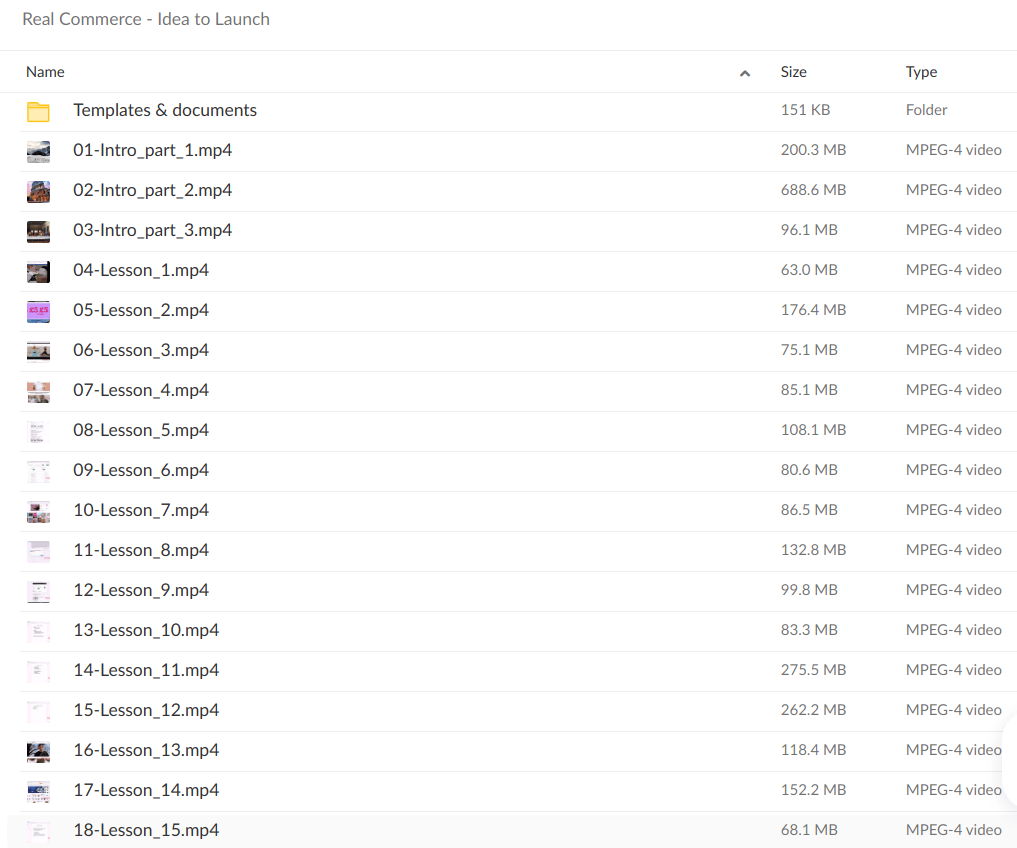Sort files by the Size column
The width and height of the screenshot is (1017, 848).
point(793,72)
